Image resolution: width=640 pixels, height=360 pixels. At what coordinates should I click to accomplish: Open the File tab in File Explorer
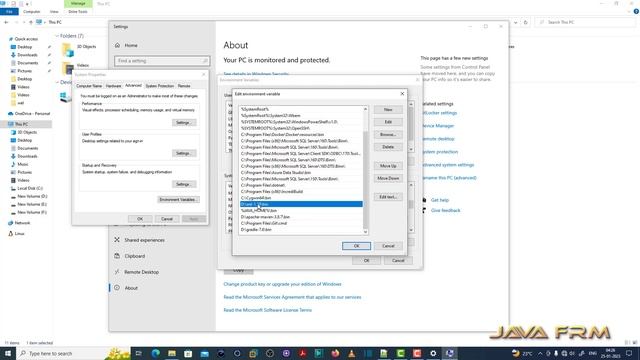pos(9,11)
